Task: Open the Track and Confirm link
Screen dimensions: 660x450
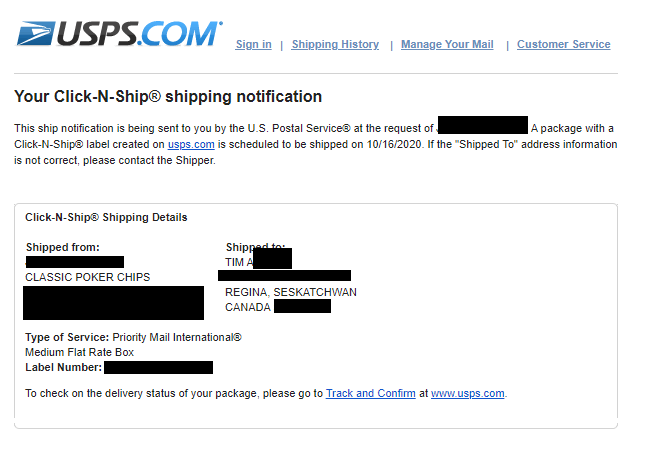Action: click(370, 393)
